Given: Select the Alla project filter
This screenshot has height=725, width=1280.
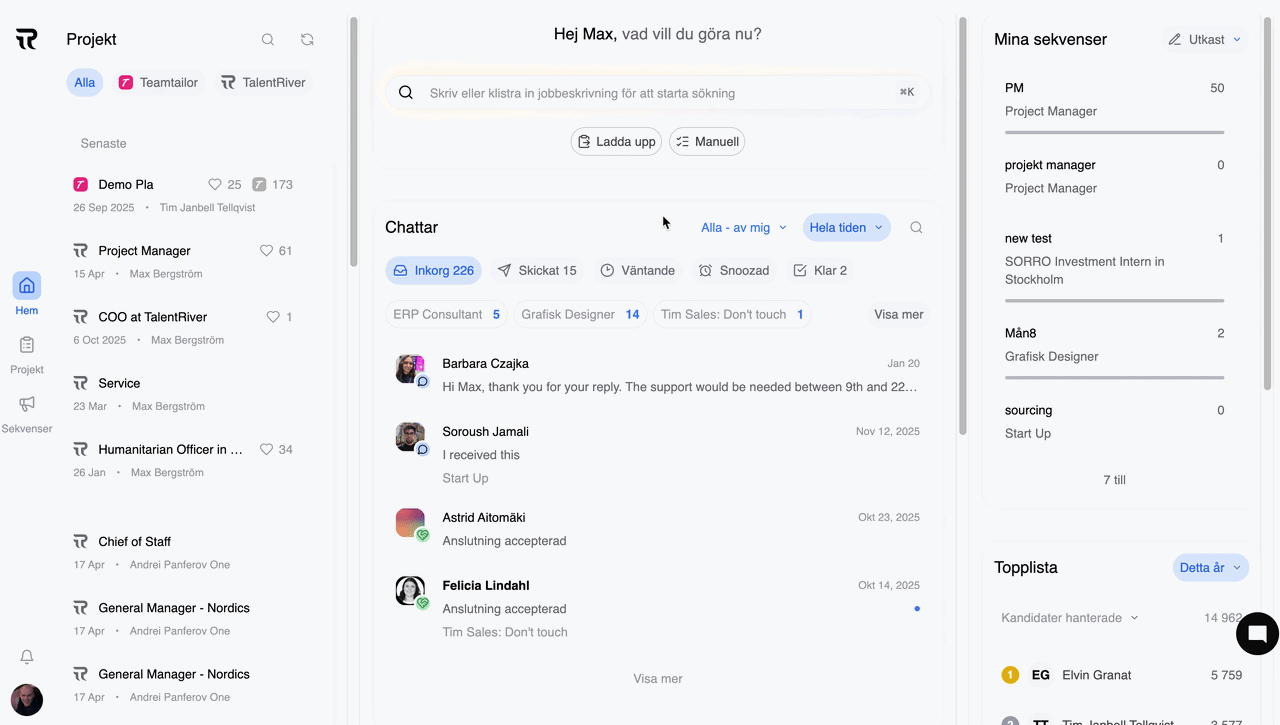Looking at the screenshot, I should (x=85, y=83).
